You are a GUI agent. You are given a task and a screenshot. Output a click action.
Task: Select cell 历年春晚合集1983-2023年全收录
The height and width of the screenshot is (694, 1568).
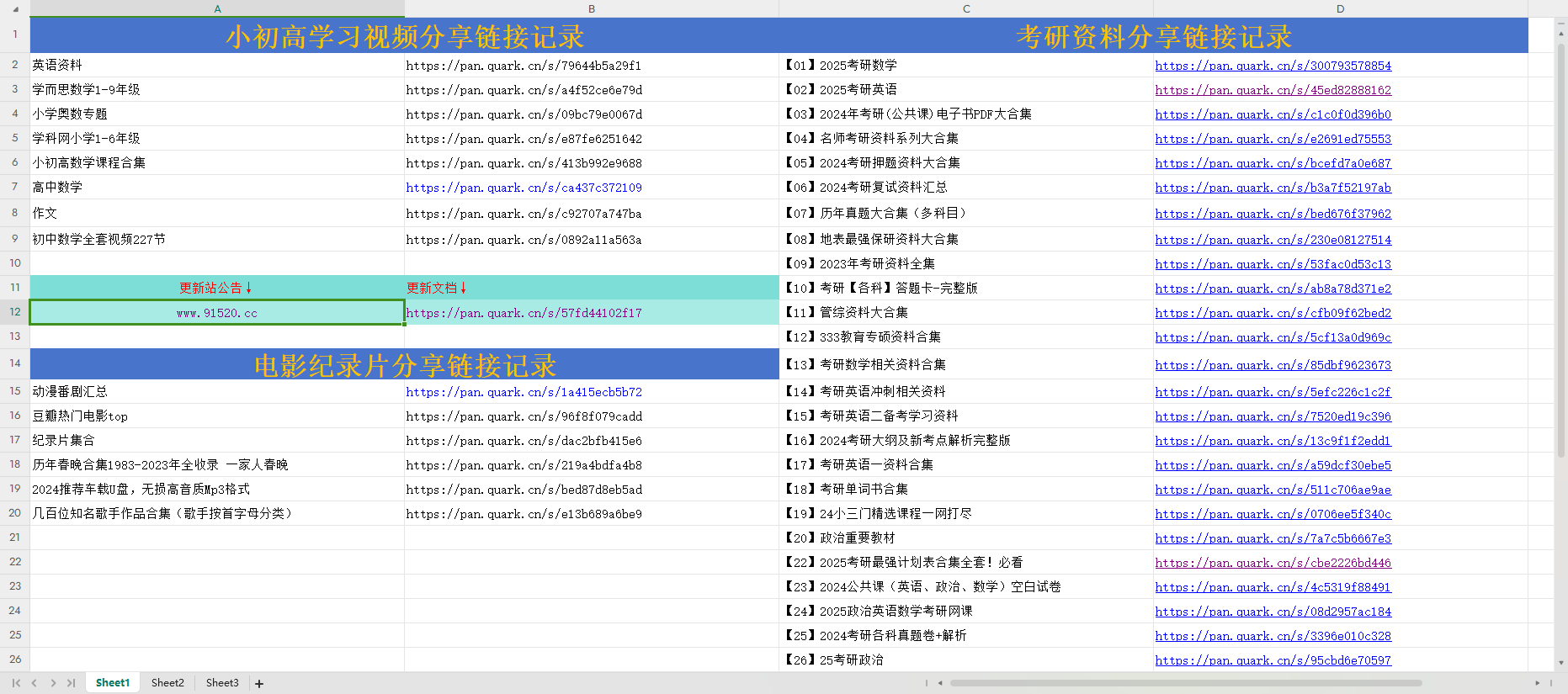(217, 464)
